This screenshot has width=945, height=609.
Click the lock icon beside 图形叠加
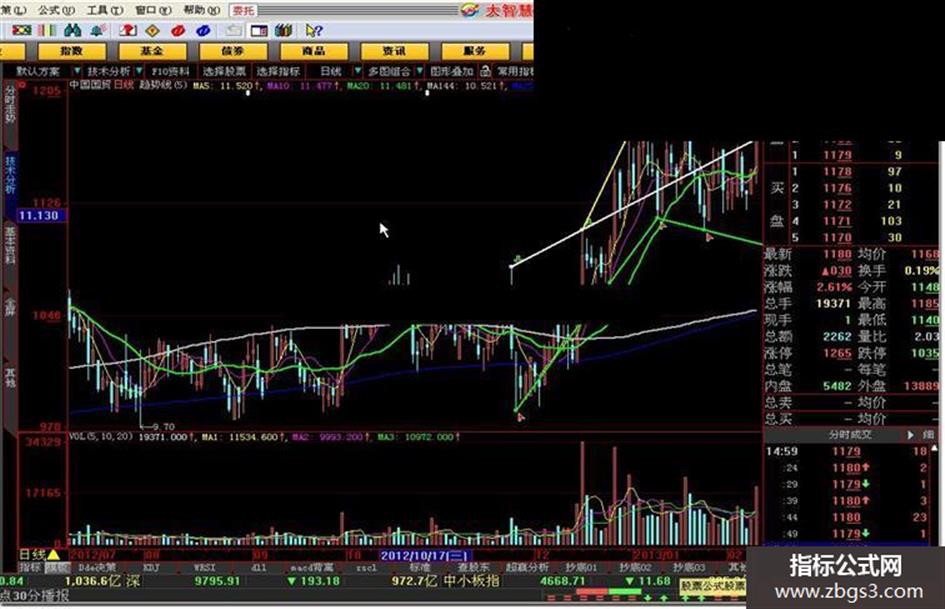point(485,71)
